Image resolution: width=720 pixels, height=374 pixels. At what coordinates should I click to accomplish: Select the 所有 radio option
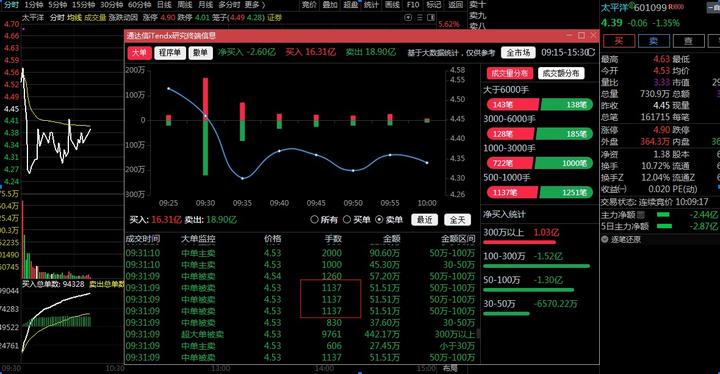coord(314,220)
